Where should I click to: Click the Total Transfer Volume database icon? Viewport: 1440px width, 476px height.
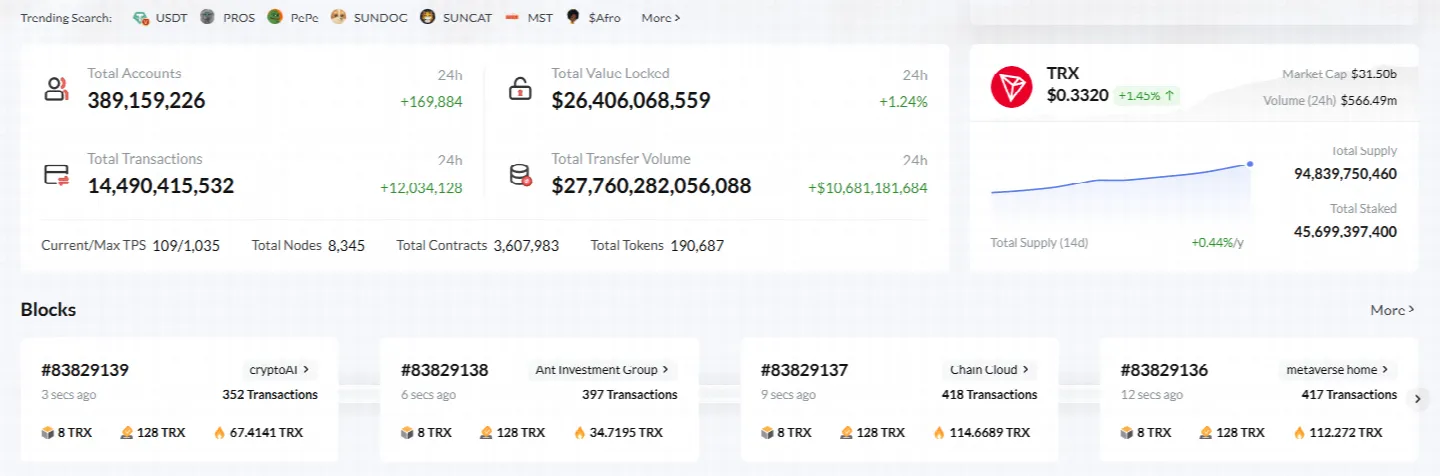pos(520,174)
